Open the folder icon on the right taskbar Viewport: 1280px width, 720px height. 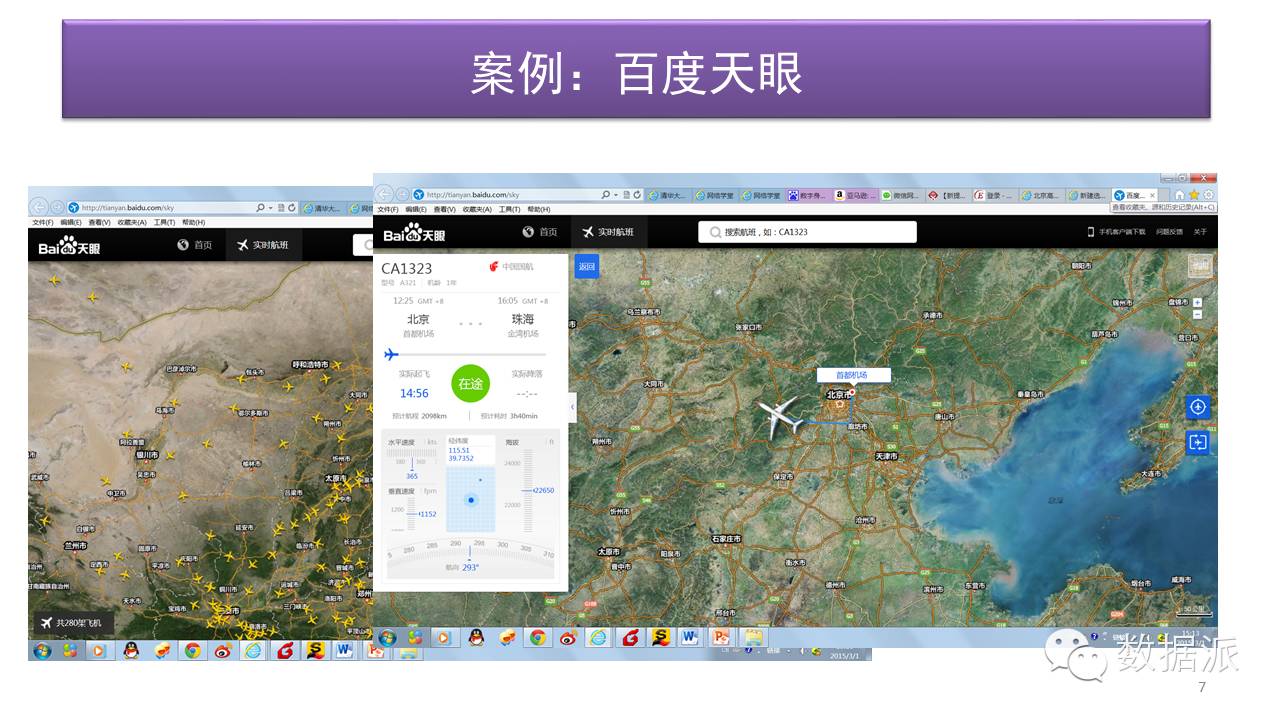(x=753, y=637)
